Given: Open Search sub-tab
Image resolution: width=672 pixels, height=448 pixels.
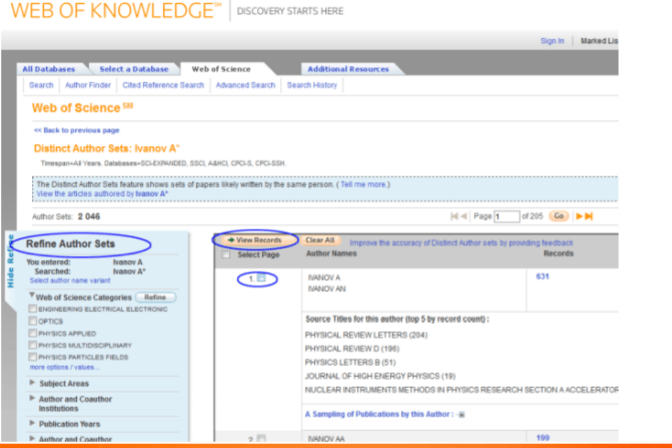Looking at the screenshot, I should [41, 85].
